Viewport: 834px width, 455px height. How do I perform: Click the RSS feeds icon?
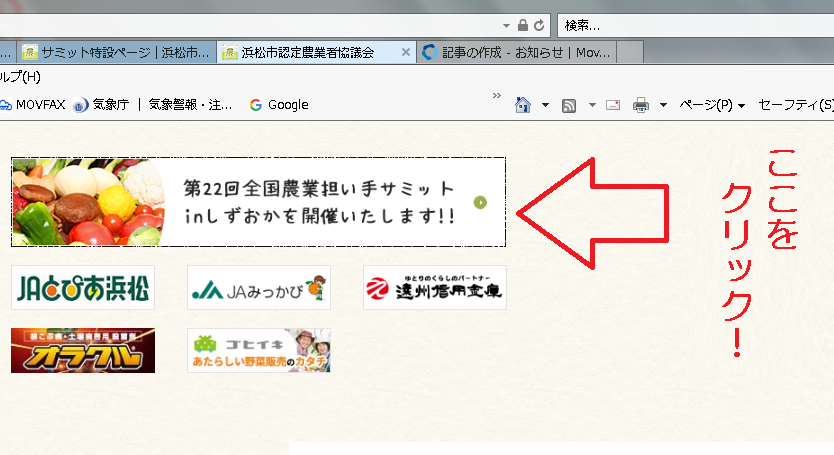coord(569,105)
